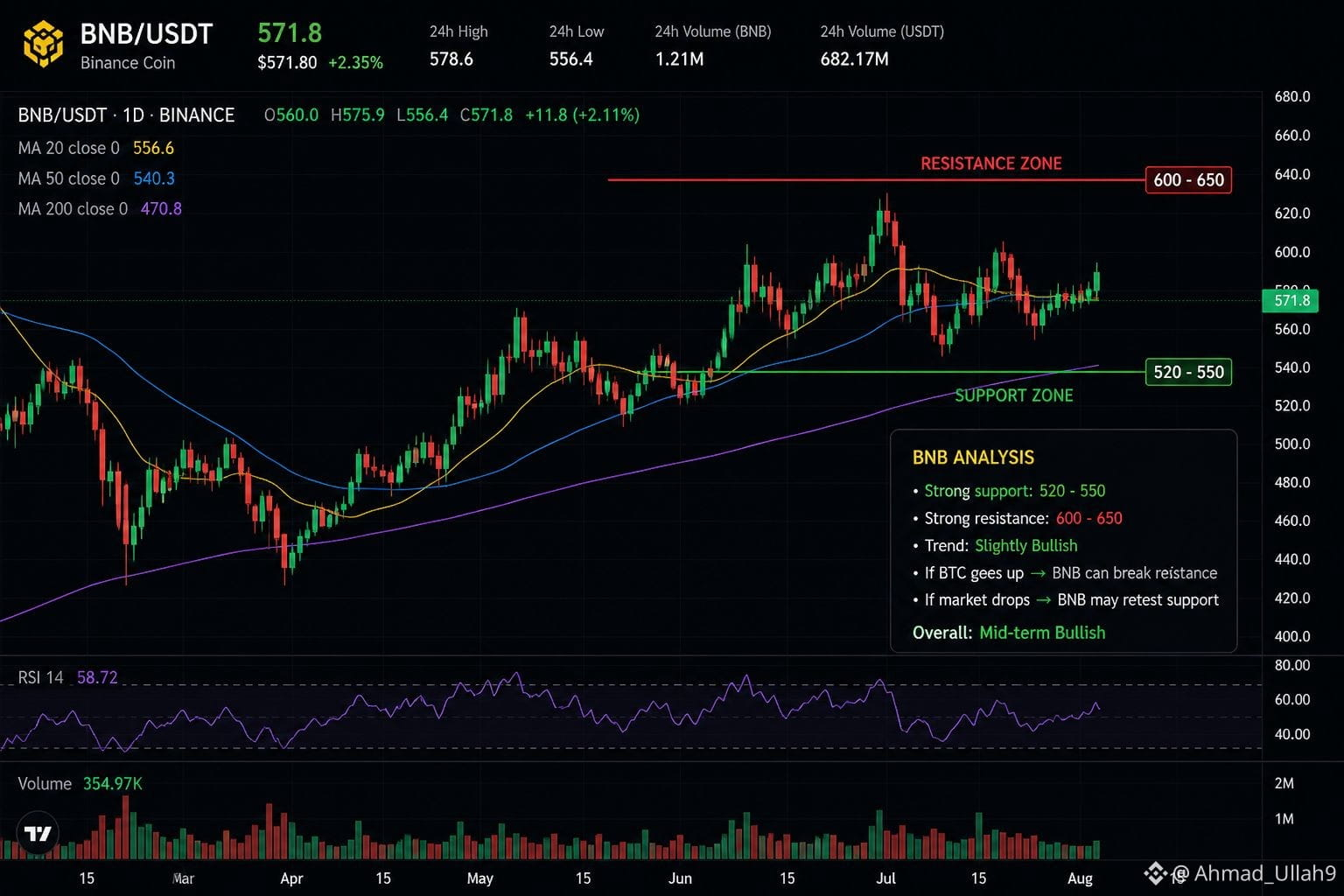The height and width of the screenshot is (896, 1344).
Task: Click the Mar date axis label
Action: [x=184, y=878]
